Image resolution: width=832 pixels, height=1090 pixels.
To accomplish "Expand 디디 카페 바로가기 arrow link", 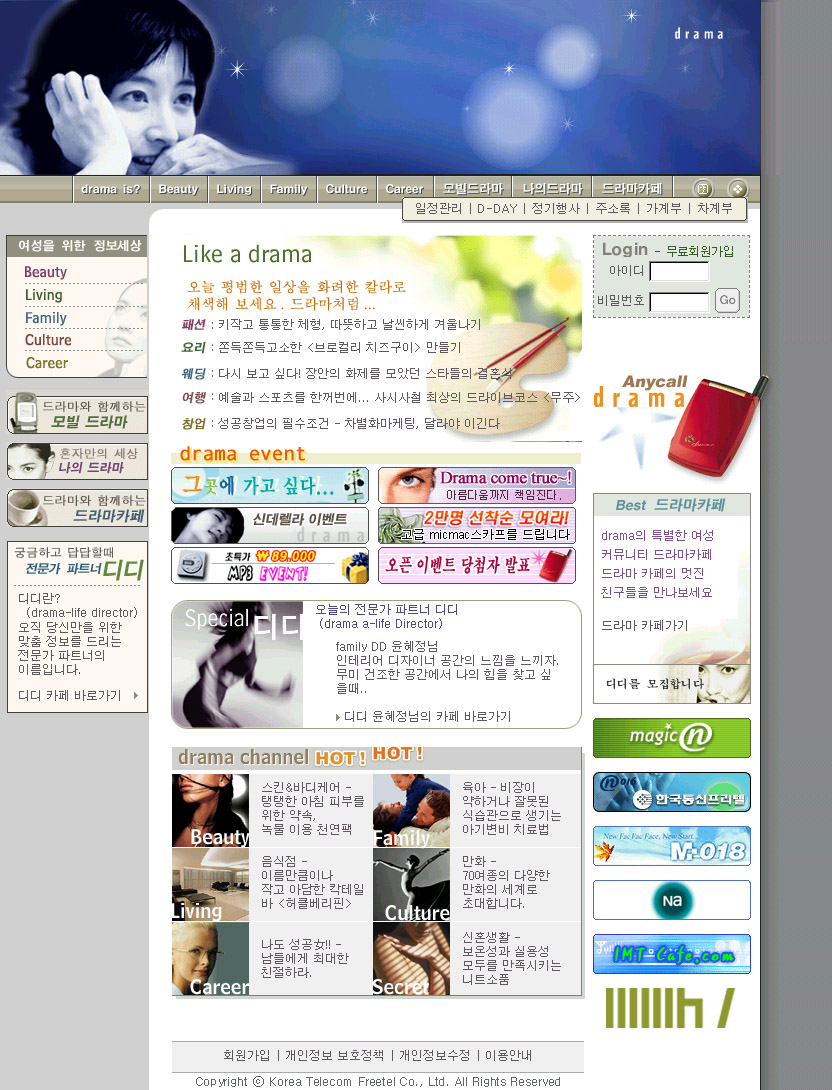I will point(78,695).
